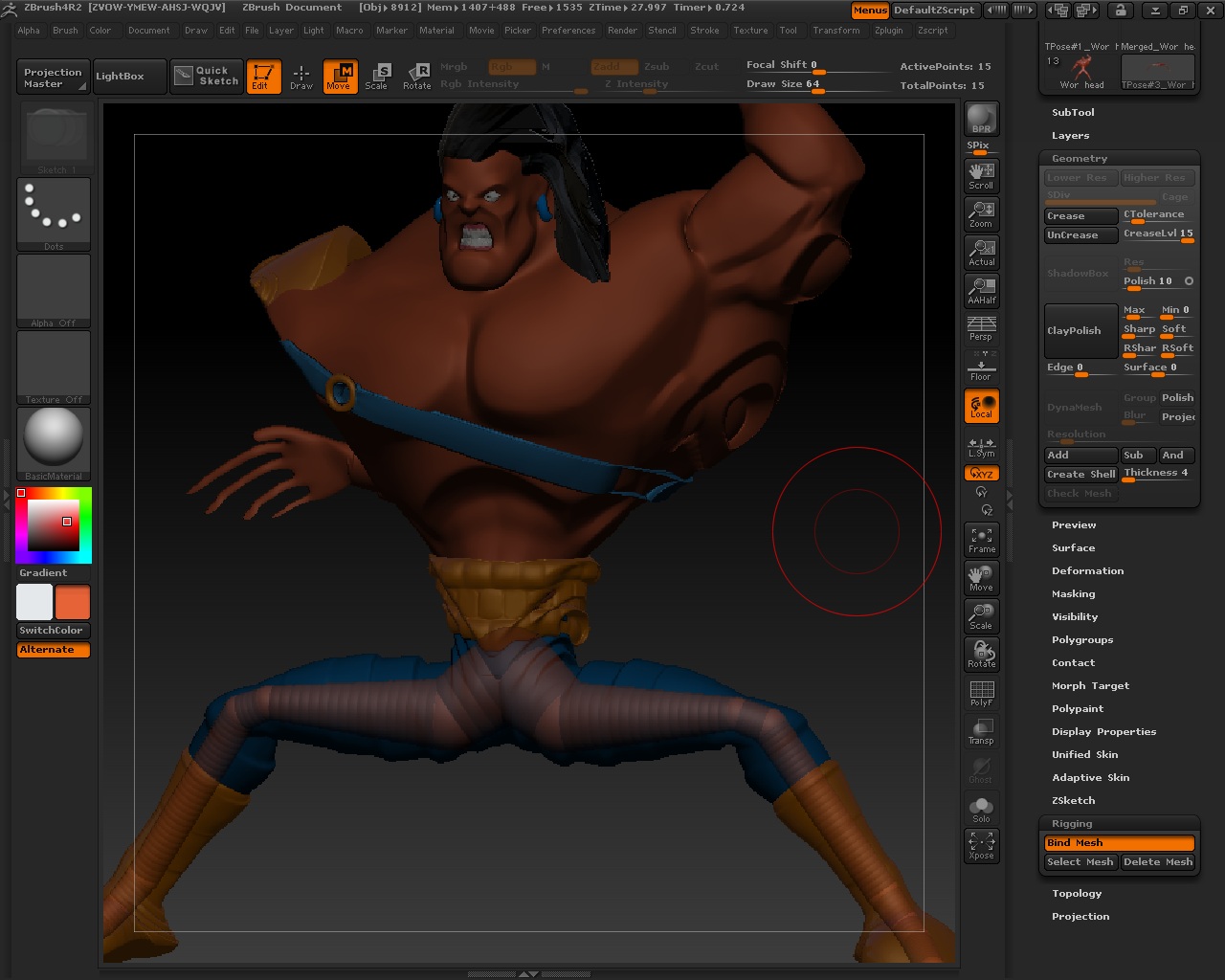The width and height of the screenshot is (1225, 980).
Task: Expand the Polygroups section
Action: coord(1082,639)
